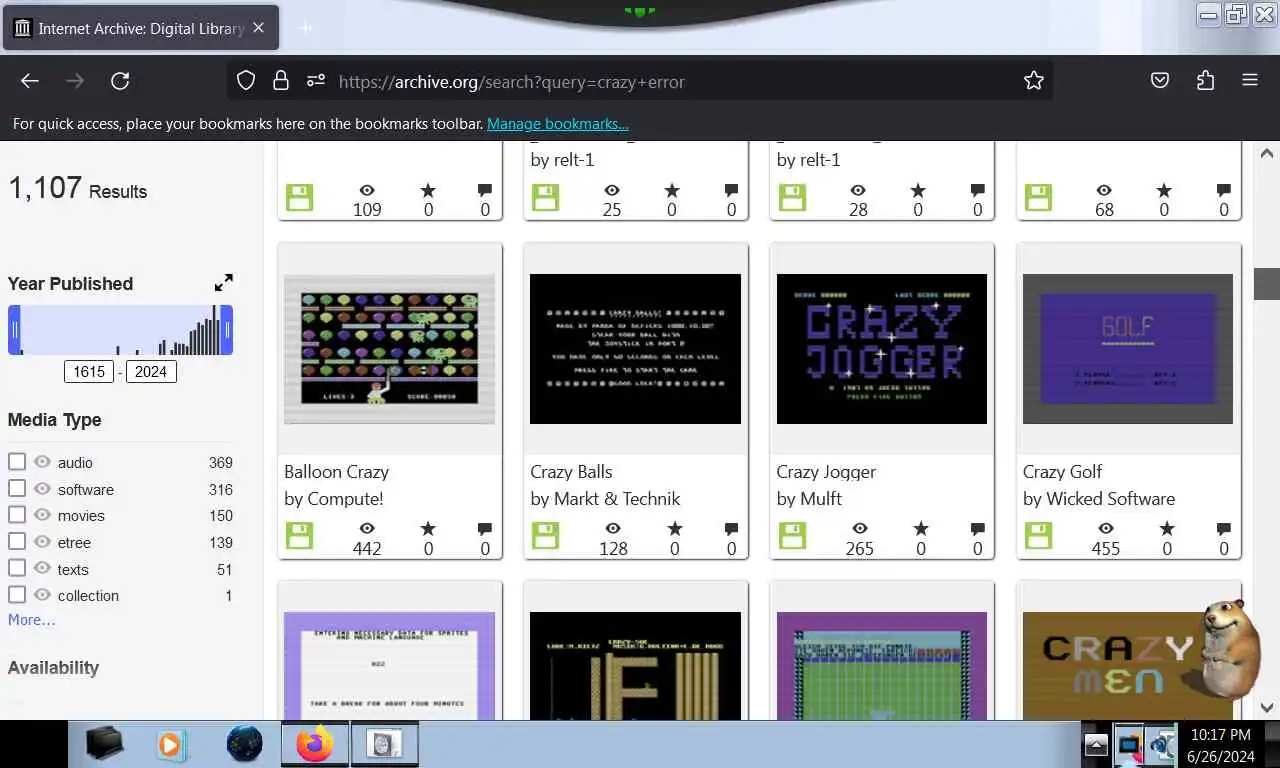
Task: Click the tracking protection shield icon
Action: click(246, 81)
